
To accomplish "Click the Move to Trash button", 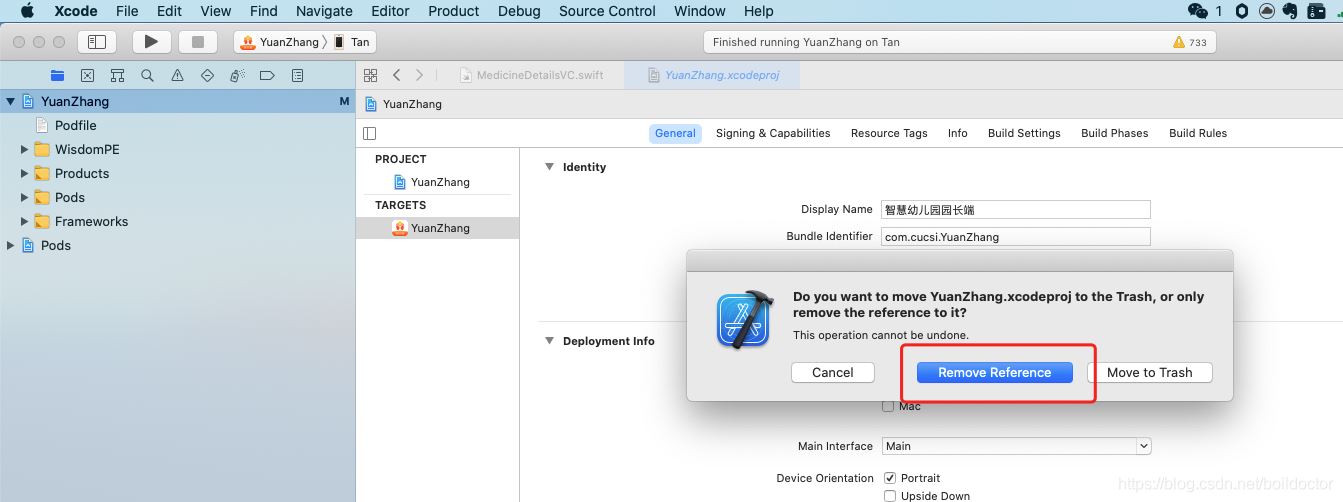I will (1149, 372).
